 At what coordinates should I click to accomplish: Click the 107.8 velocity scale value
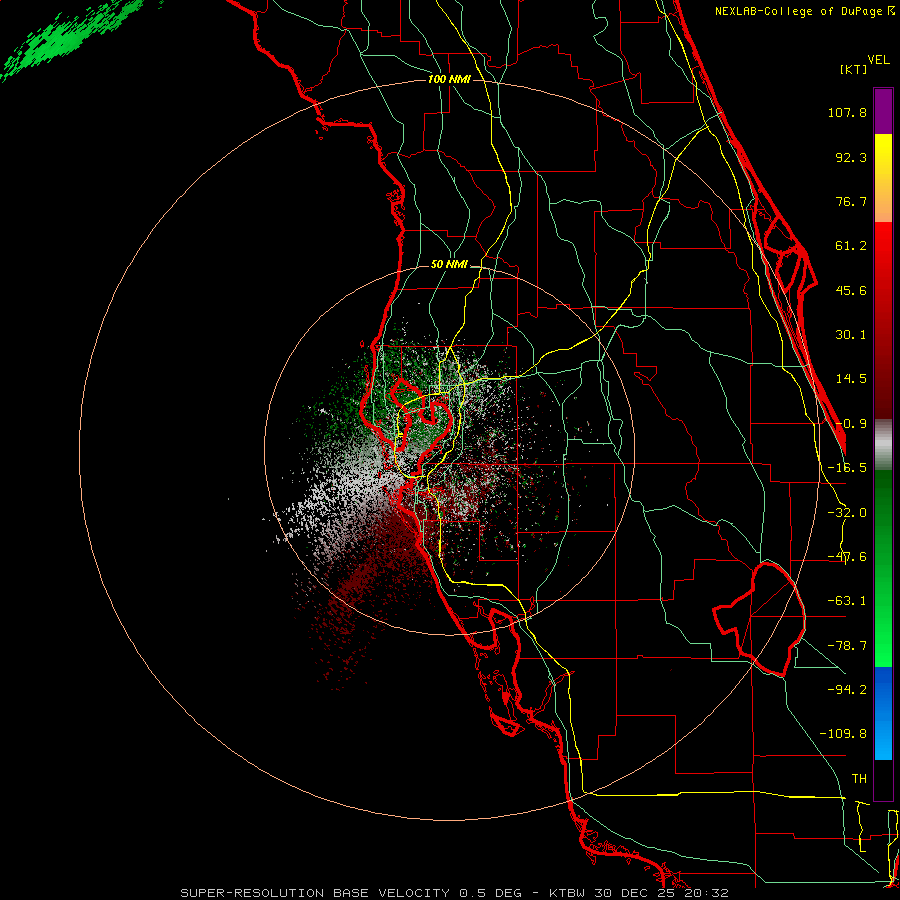point(847,112)
